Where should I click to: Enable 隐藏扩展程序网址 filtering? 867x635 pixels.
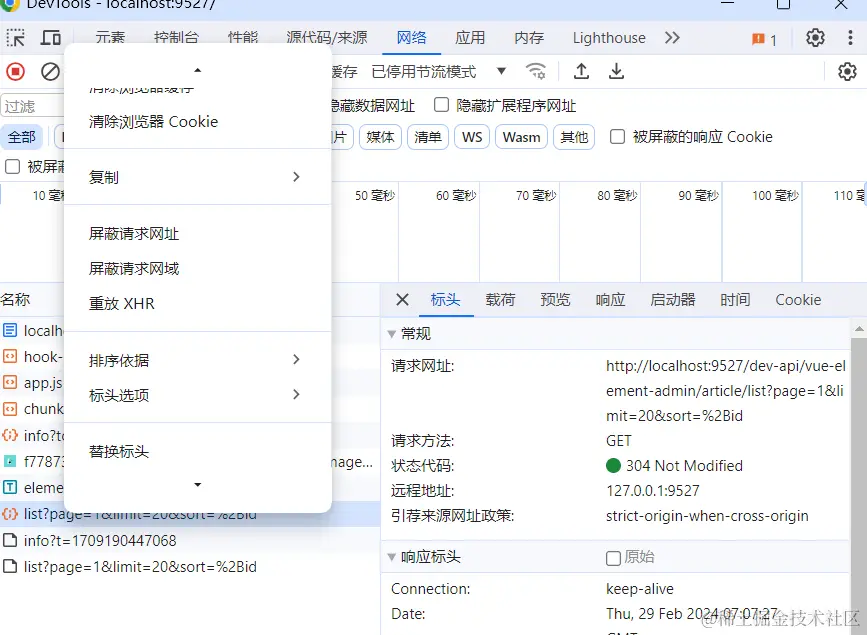pyautogui.click(x=438, y=104)
